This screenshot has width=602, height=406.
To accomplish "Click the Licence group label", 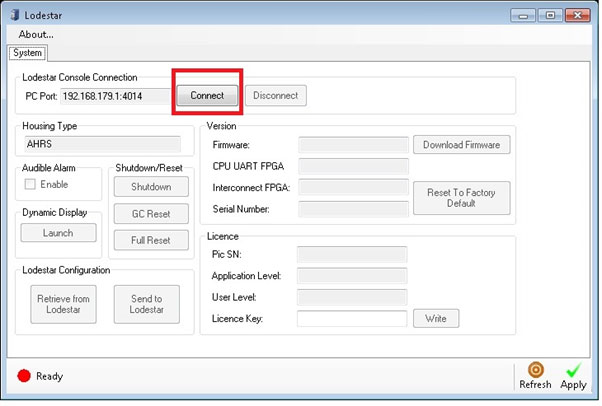I will [x=223, y=236].
